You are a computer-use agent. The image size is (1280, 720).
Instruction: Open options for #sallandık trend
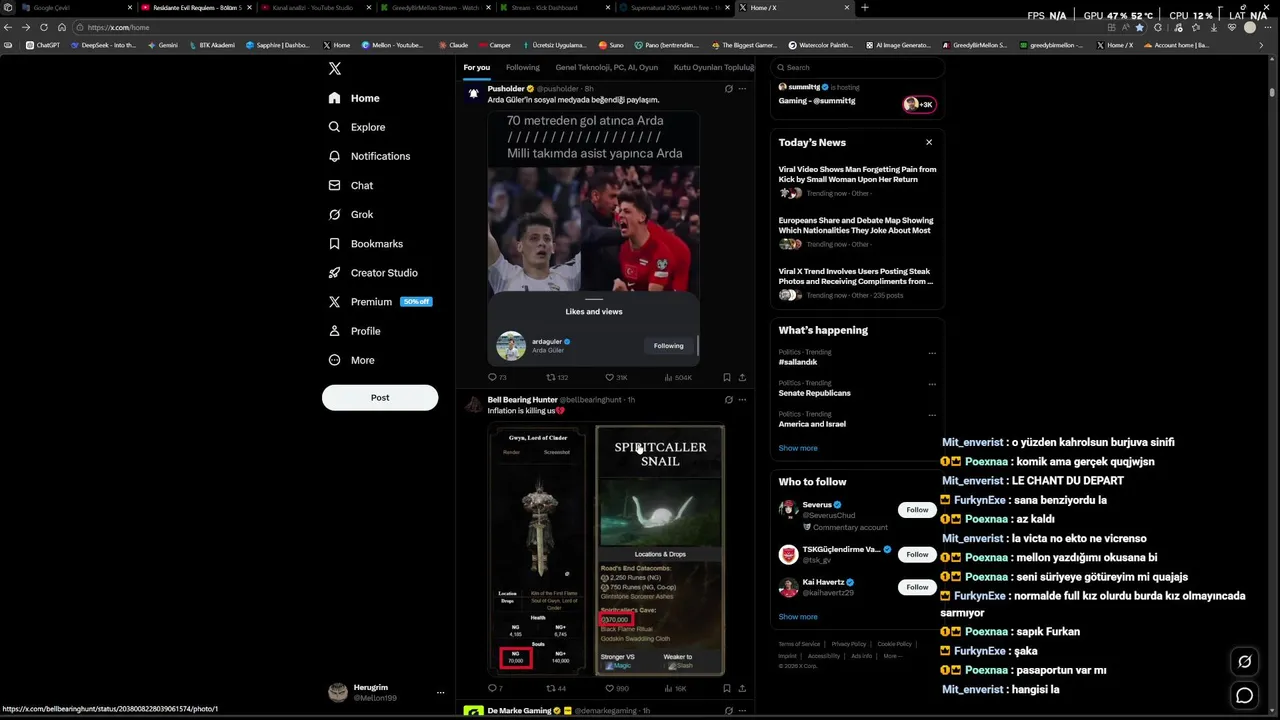point(932,353)
